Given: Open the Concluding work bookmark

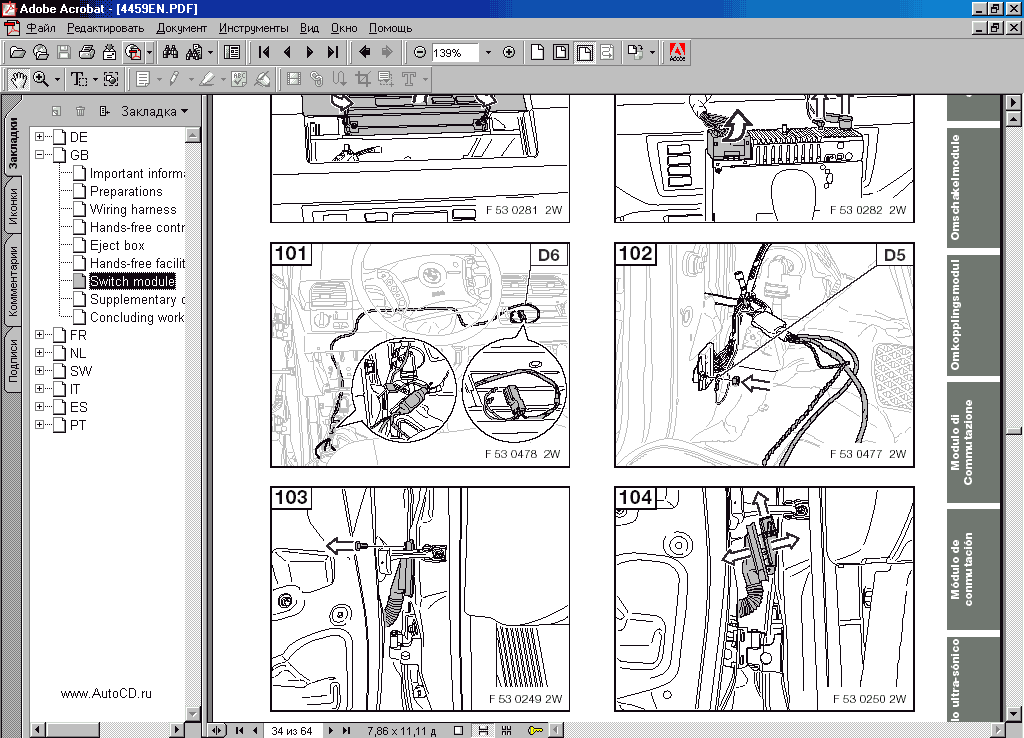Looking at the screenshot, I should point(137,317).
